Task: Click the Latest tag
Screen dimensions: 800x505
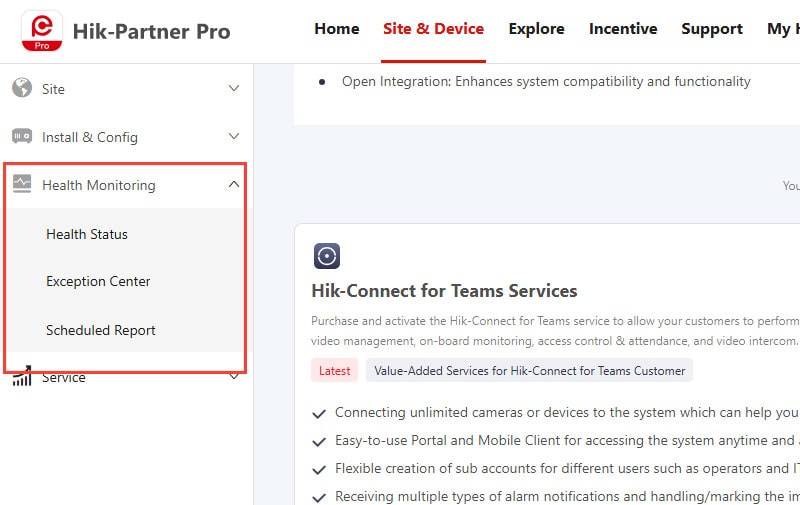Action: point(334,371)
